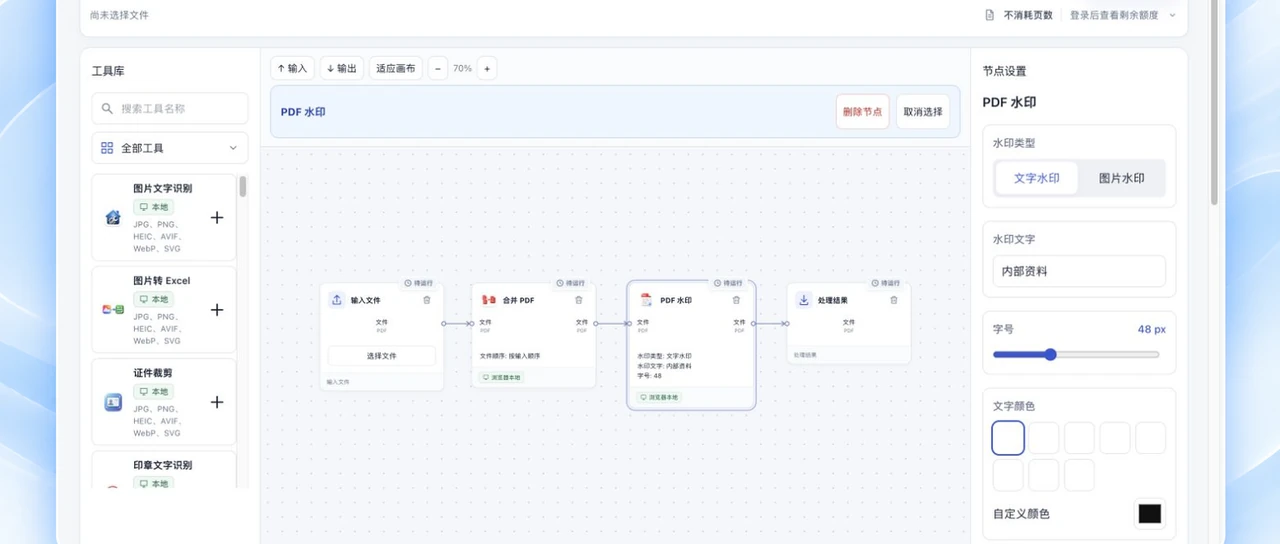The width and height of the screenshot is (1280, 544).
Task: Open the 全部工具 category dropdown
Action: pos(170,148)
